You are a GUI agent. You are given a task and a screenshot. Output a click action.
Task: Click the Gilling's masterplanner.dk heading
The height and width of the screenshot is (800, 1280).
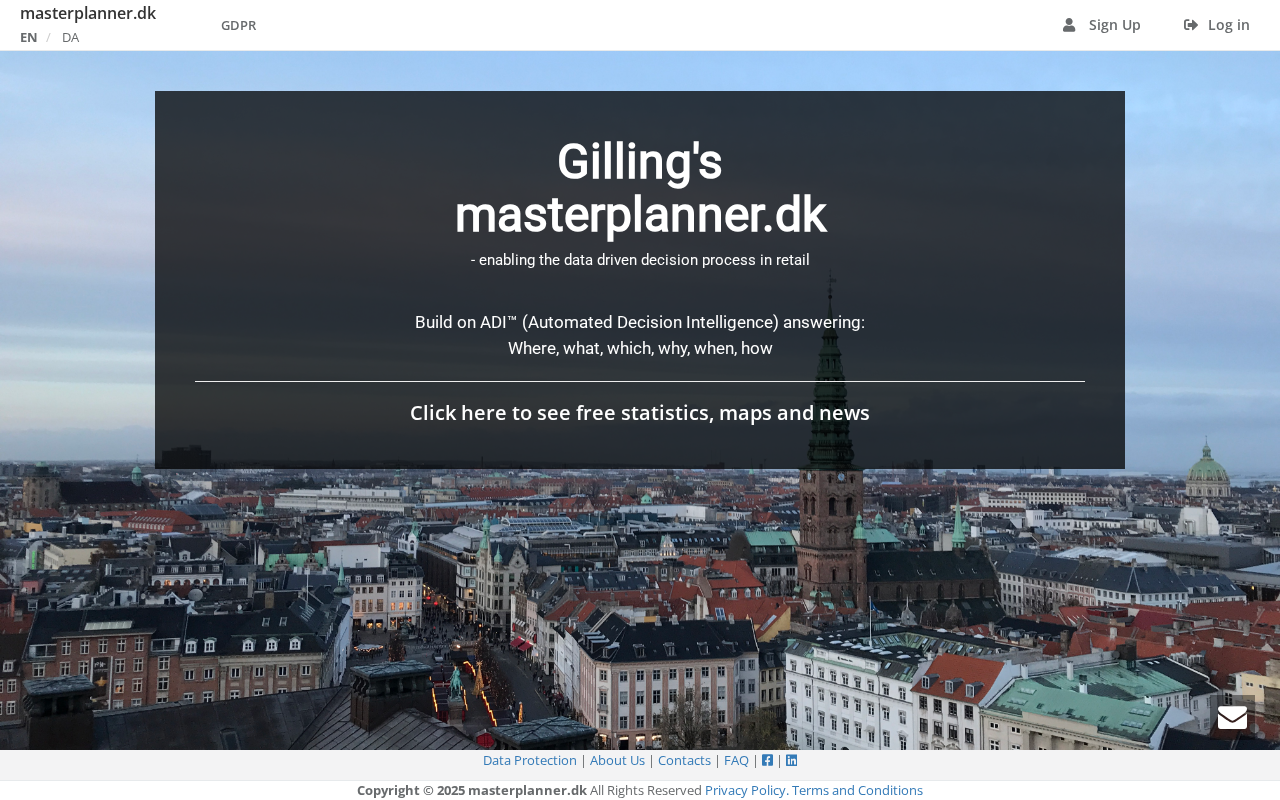click(640, 188)
